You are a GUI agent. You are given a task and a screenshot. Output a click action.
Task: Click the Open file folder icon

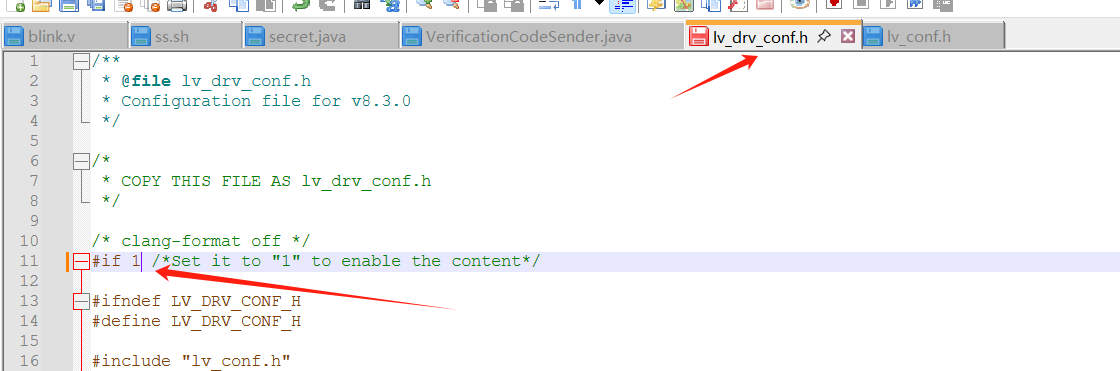[41, 6]
